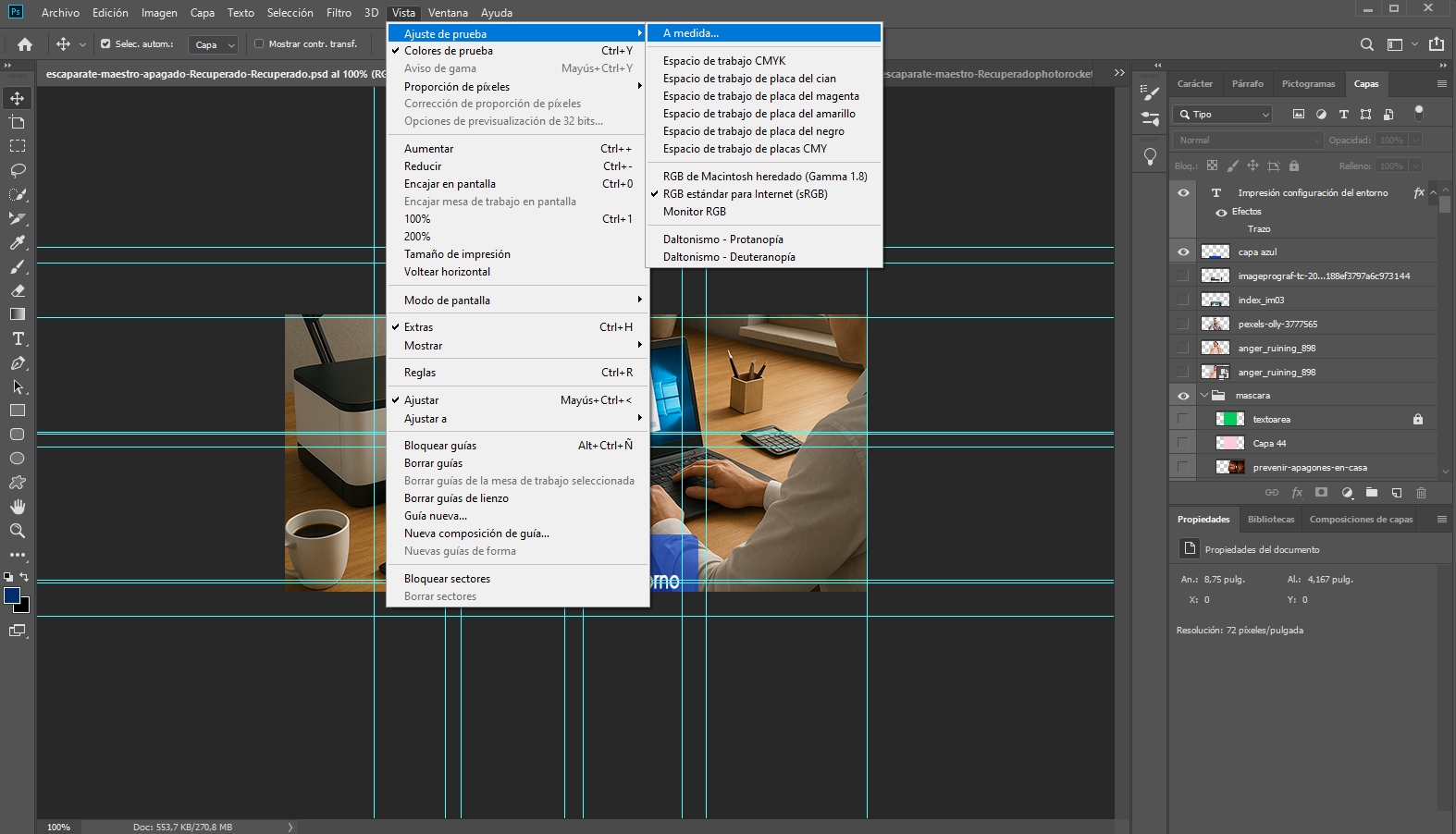Click the foreground color swatch

12,595
